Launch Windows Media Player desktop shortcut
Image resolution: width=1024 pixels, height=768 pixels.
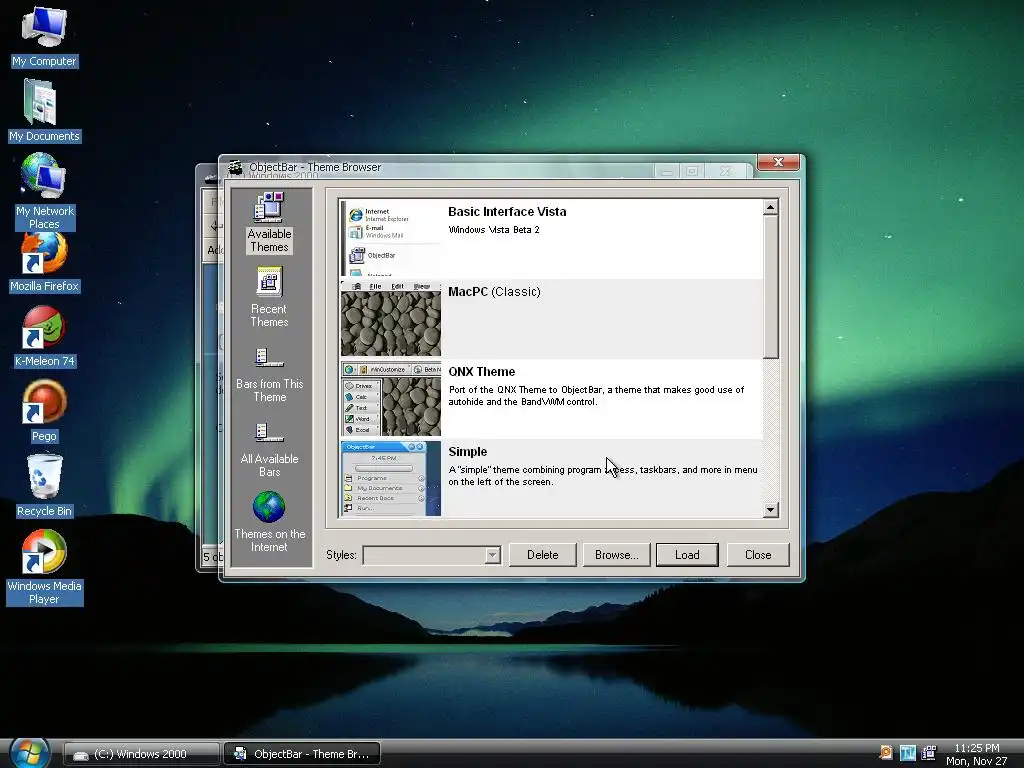[x=44, y=567]
